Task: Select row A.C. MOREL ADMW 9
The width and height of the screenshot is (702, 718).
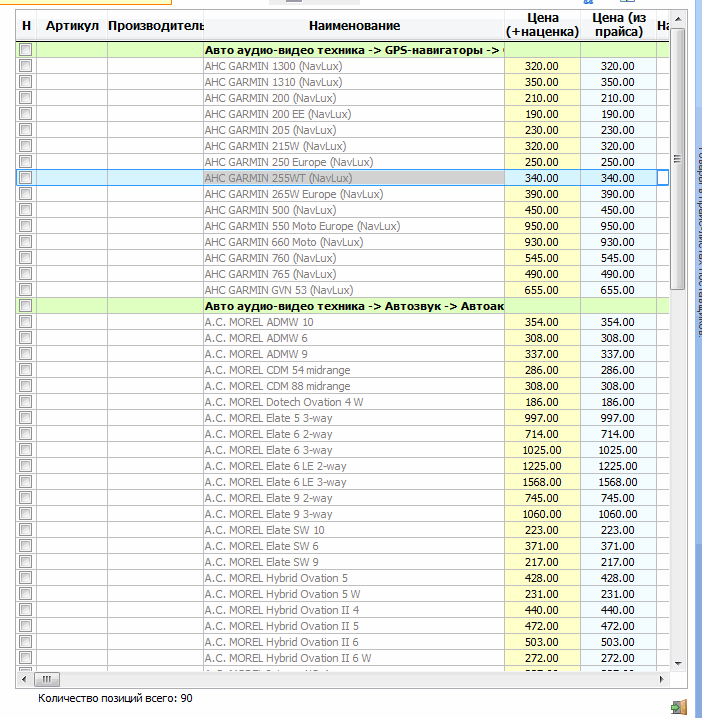Action: tap(343, 354)
